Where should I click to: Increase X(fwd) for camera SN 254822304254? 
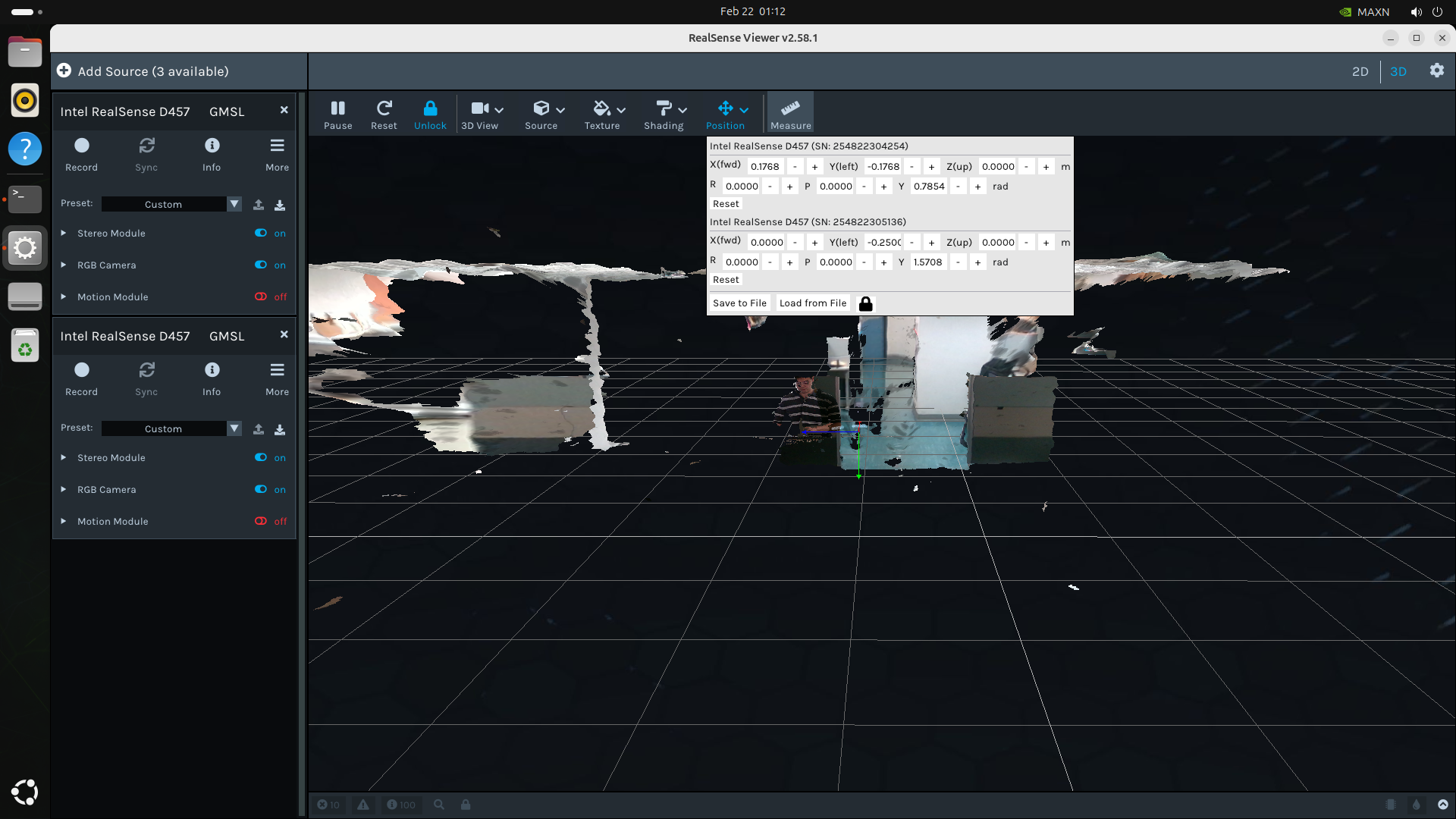[x=814, y=167]
